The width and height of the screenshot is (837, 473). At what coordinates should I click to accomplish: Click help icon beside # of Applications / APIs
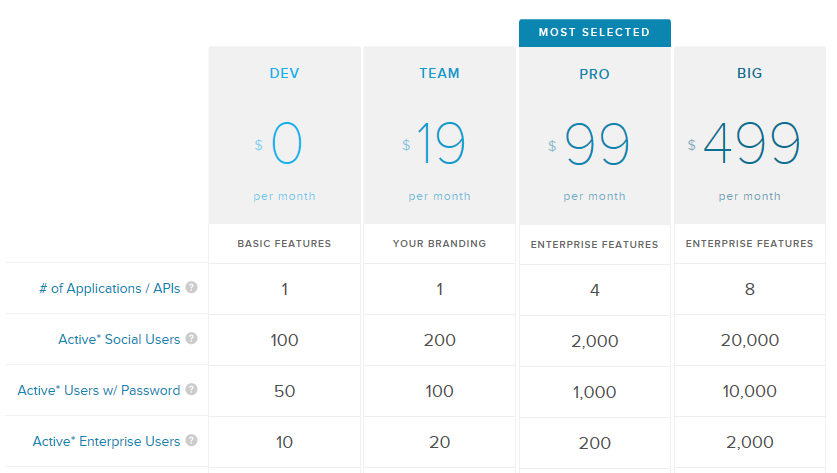(191, 288)
